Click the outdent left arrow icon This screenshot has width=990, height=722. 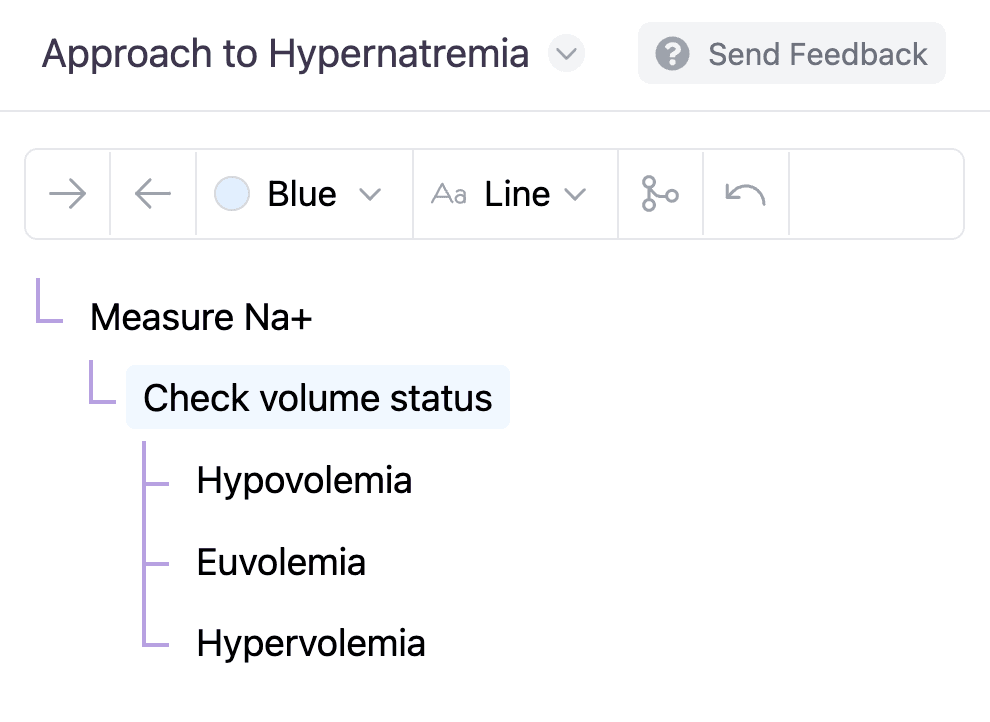[x=153, y=194]
